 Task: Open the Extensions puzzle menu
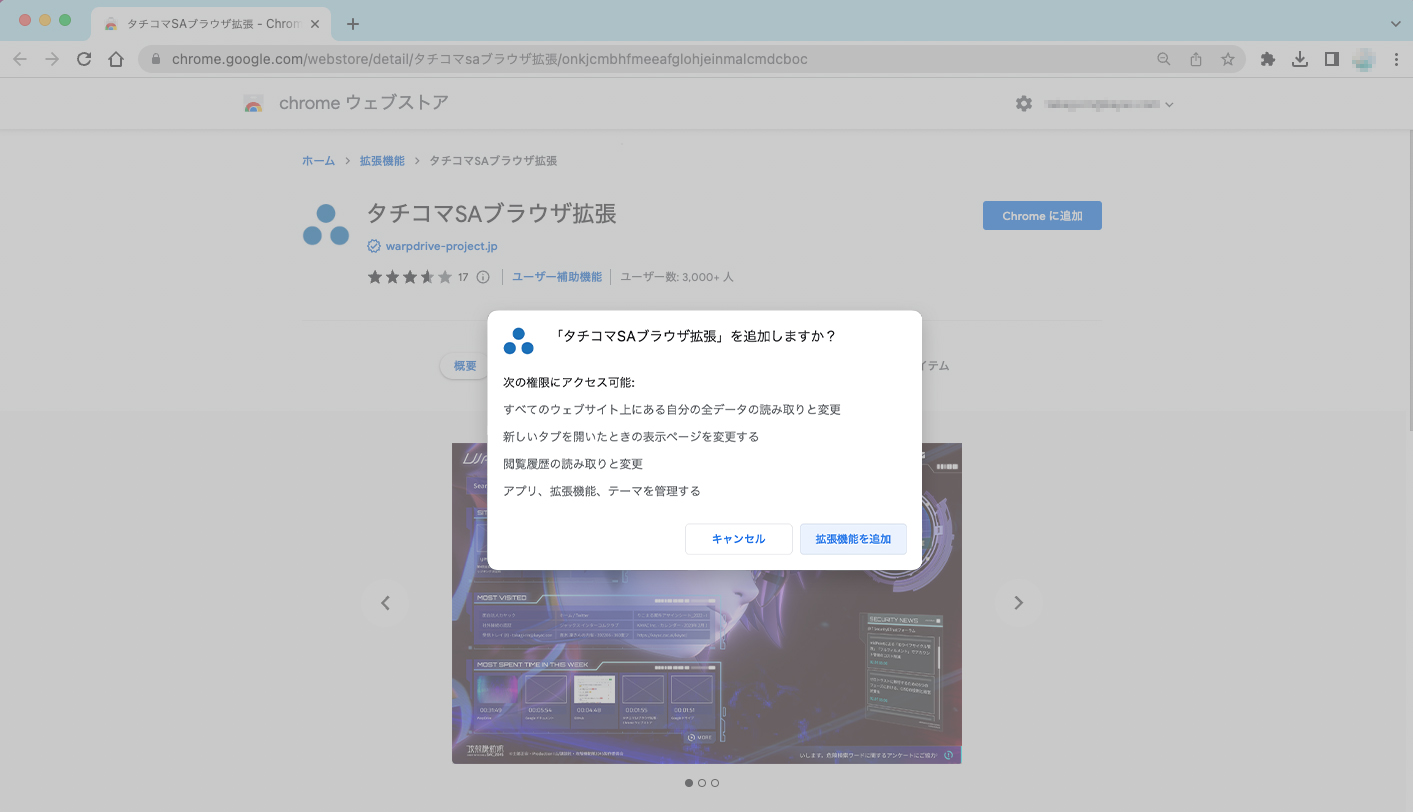1268,59
